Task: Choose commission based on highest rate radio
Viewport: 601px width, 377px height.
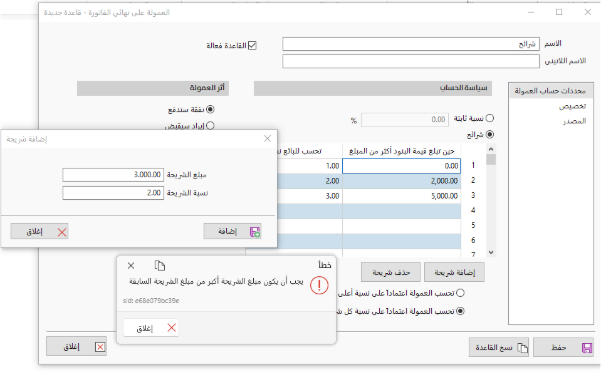Action: (x=460, y=293)
